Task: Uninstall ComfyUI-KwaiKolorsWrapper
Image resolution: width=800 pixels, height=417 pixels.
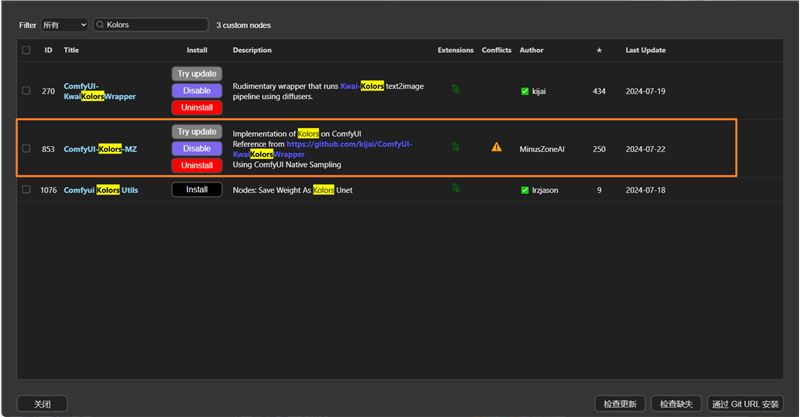Action: point(197,107)
